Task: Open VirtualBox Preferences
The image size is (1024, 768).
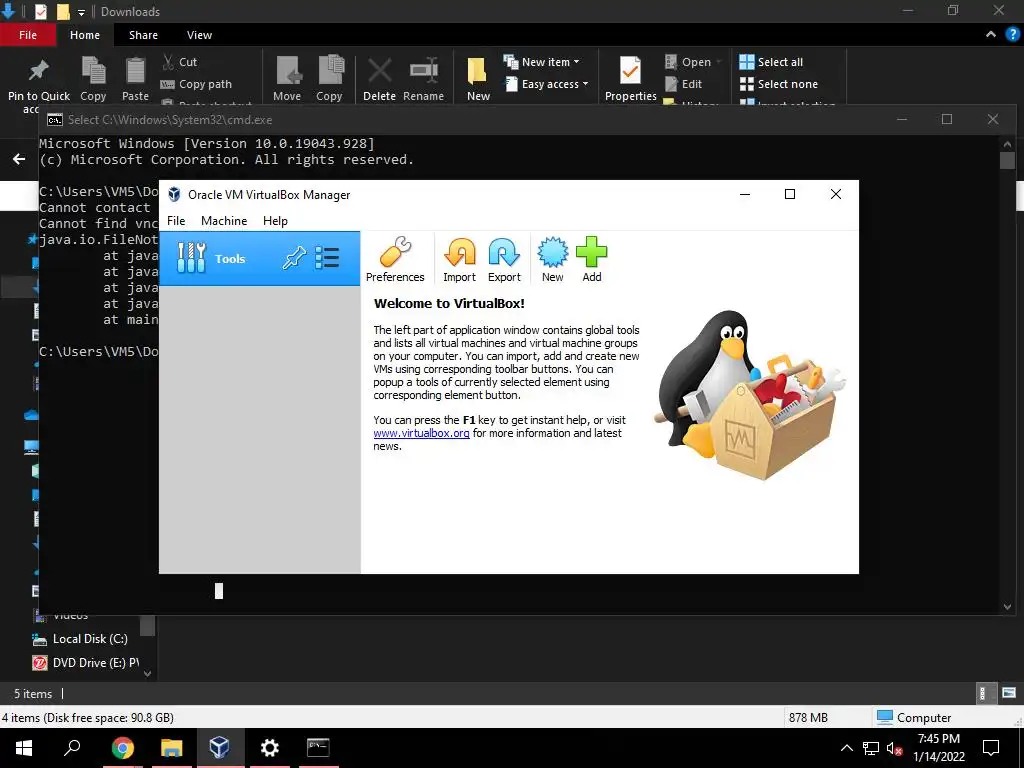Action: tap(395, 259)
